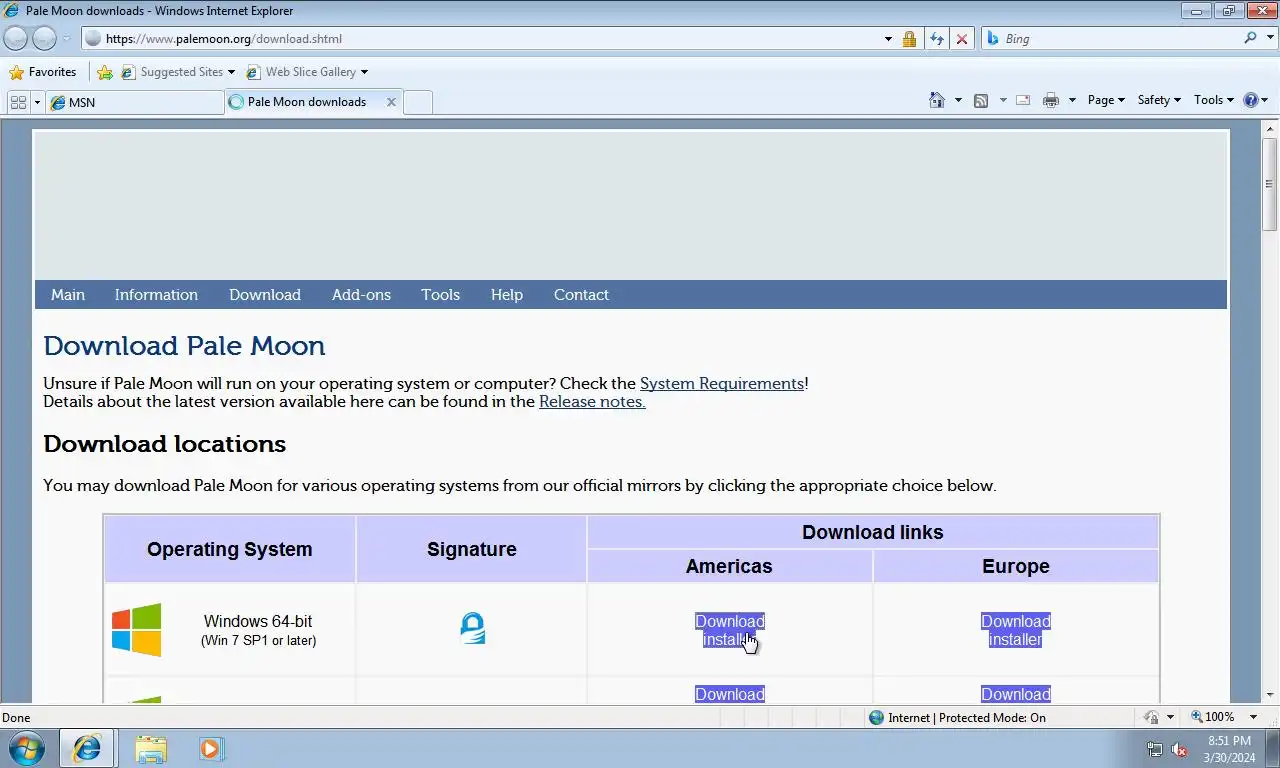Open the Safety menu
The height and width of the screenshot is (768, 1280).
(1159, 100)
